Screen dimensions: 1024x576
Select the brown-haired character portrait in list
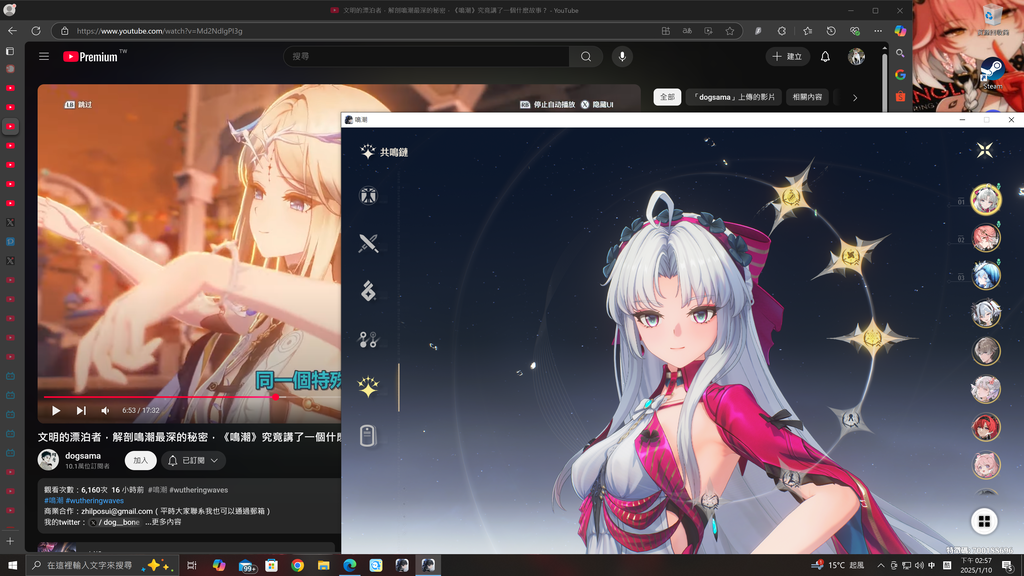pos(985,351)
